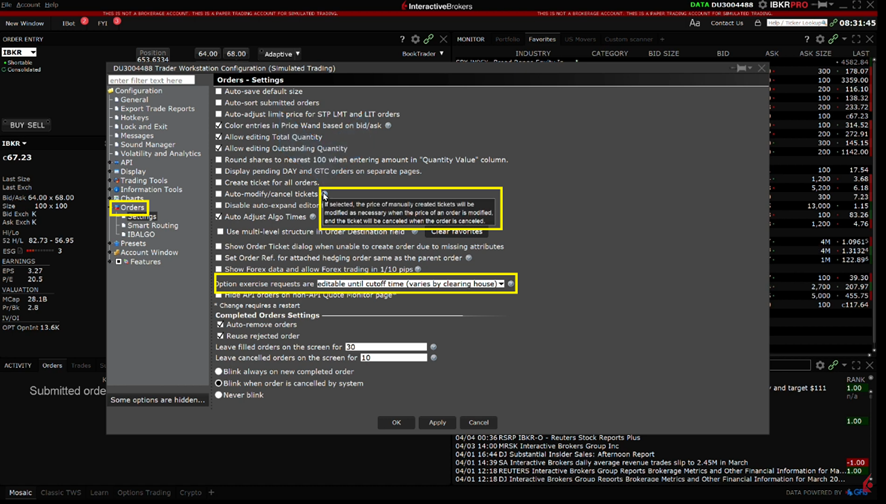Open Monitor panel gear configuration icon
The width and height of the screenshot is (886, 504).
[820, 40]
